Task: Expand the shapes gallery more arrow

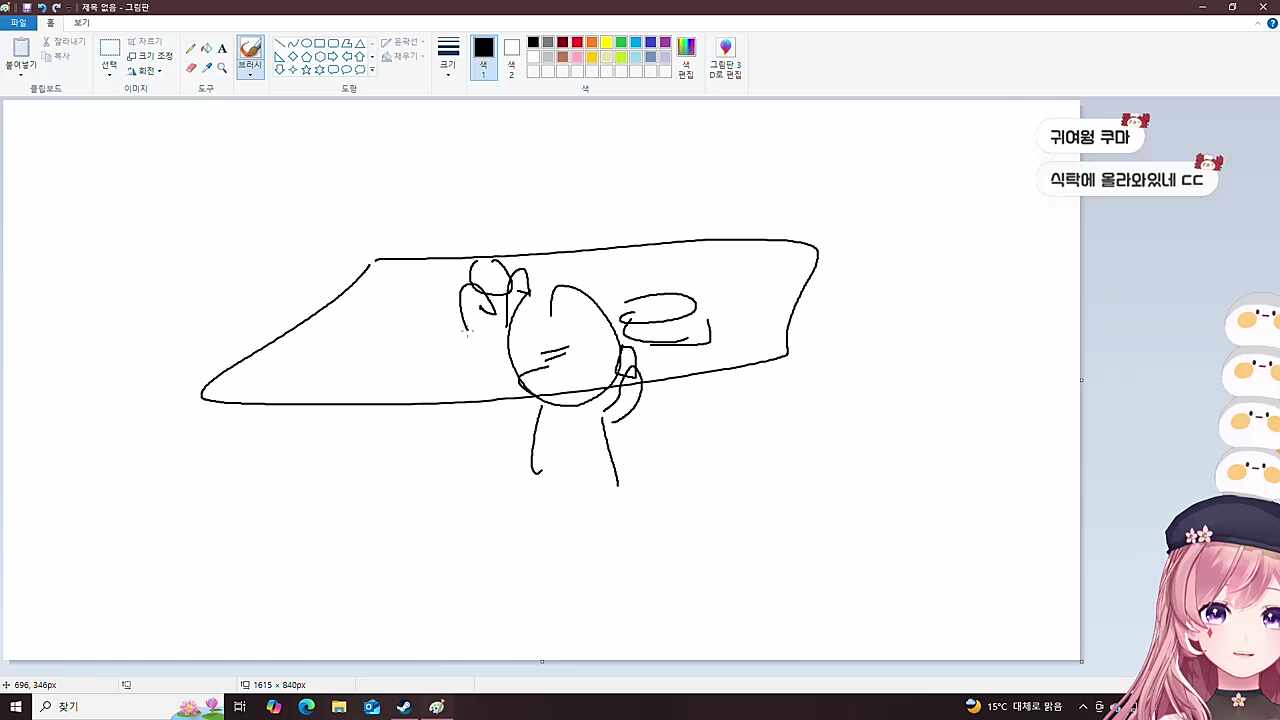Action: point(372,70)
